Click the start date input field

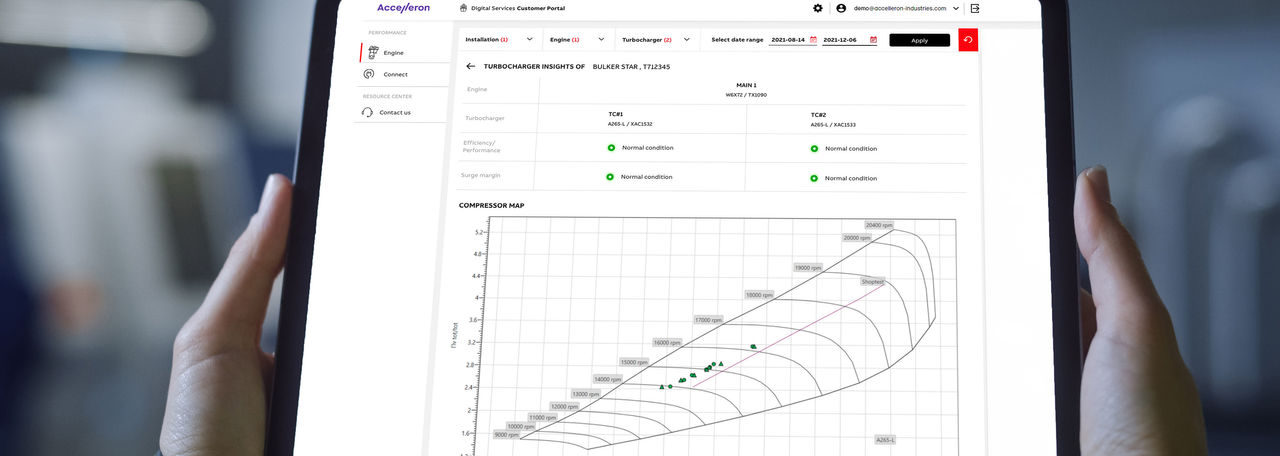click(x=788, y=40)
